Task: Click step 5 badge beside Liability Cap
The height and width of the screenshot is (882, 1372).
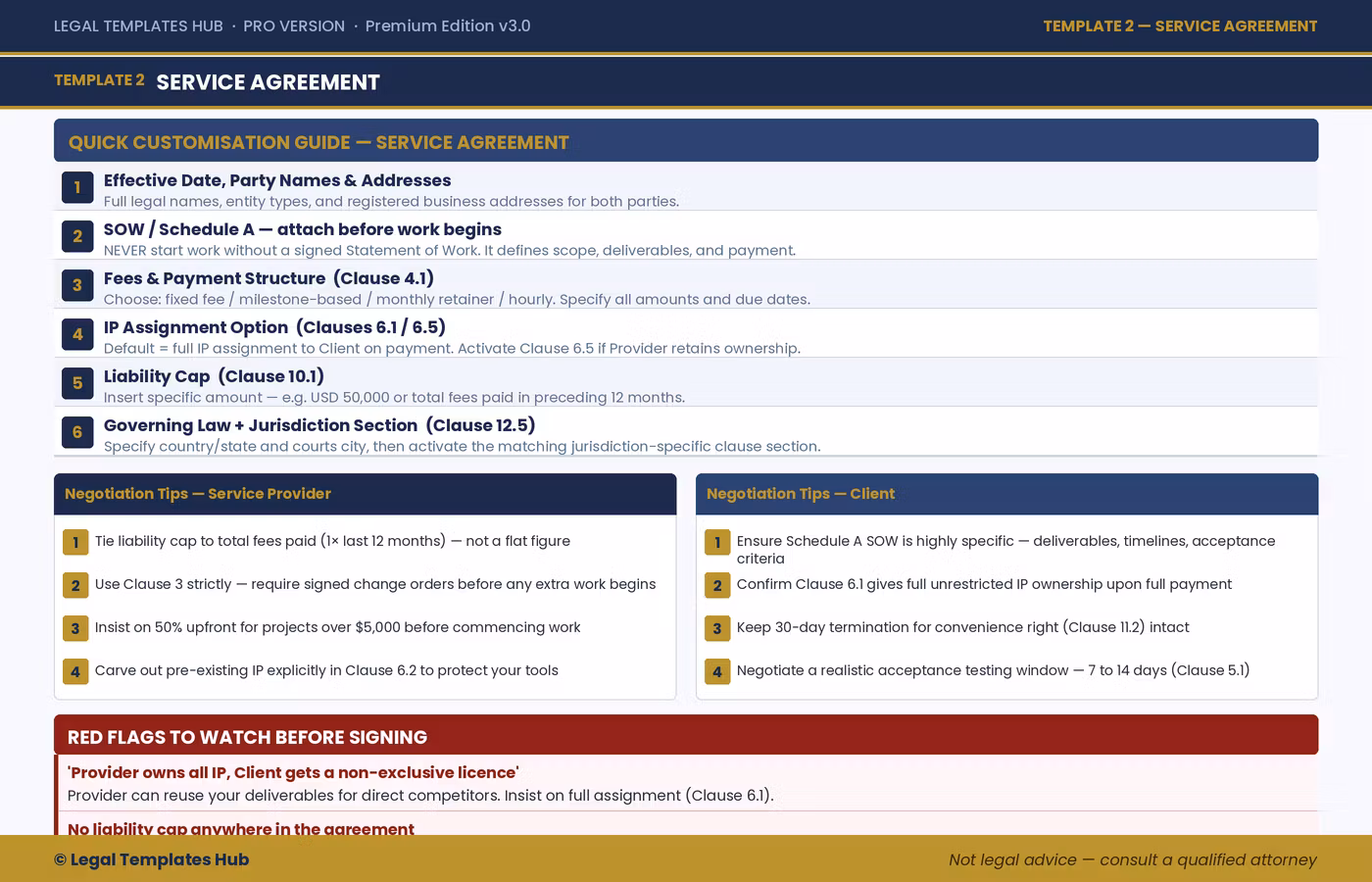Action: pyautogui.click(x=77, y=383)
